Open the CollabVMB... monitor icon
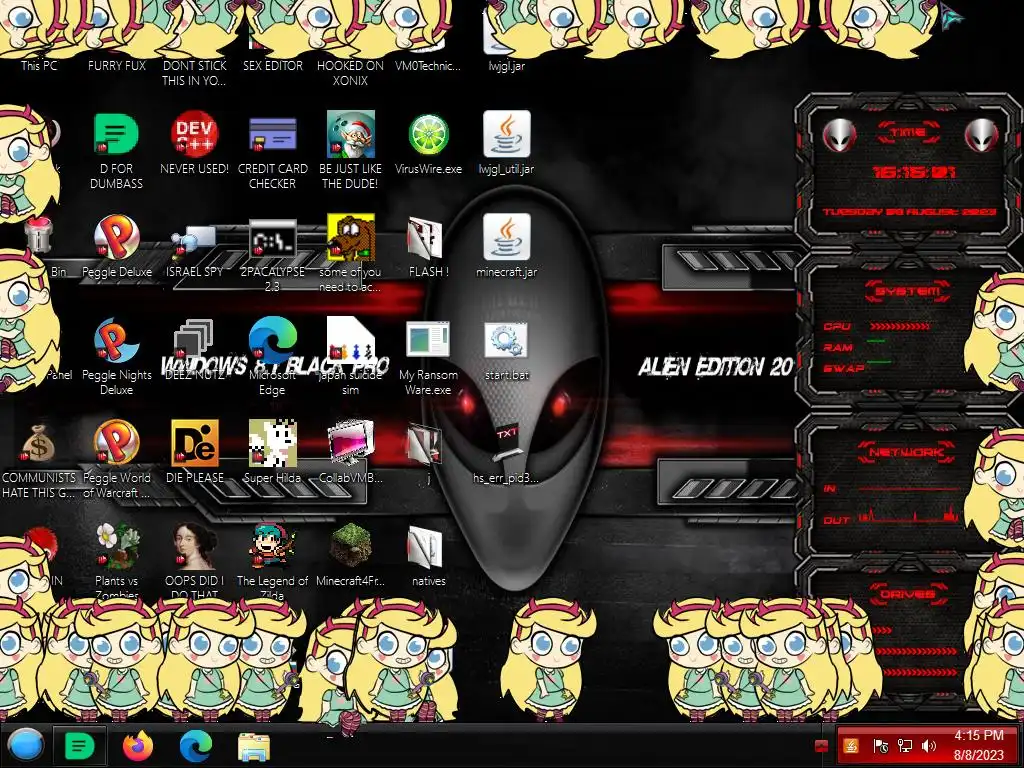Screen dimensions: 1024x768 pyautogui.click(x=351, y=443)
